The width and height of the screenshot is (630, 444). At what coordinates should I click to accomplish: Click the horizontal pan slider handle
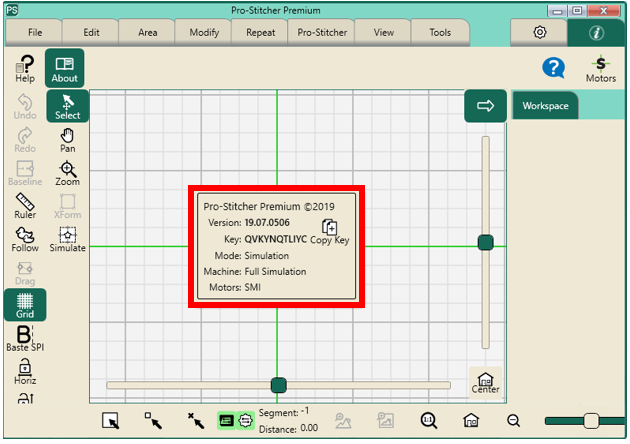pos(278,385)
